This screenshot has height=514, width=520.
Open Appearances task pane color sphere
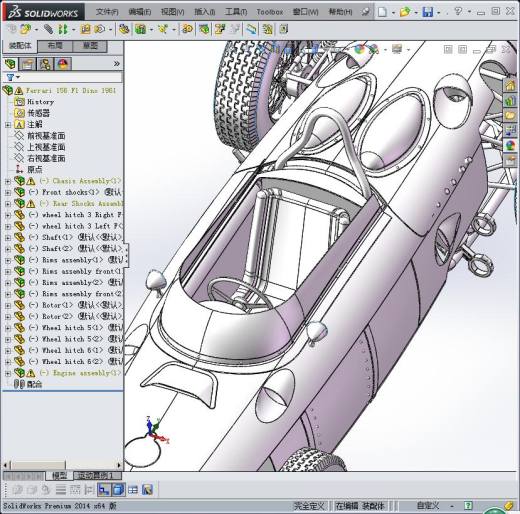[510, 145]
